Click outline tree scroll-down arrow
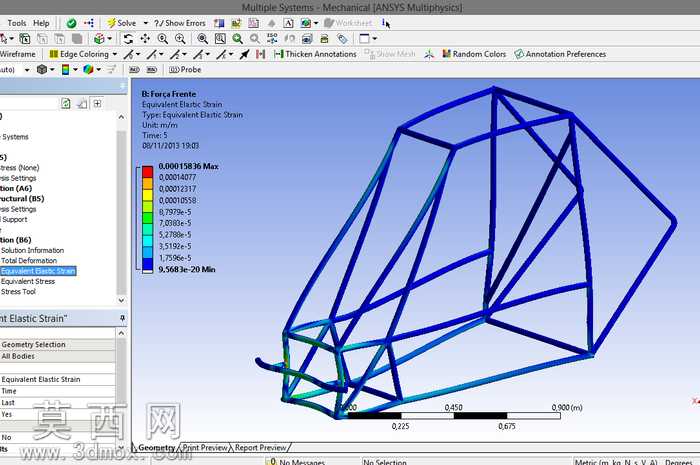The height and width of the screenshot is (465, 700). point(121,300)
